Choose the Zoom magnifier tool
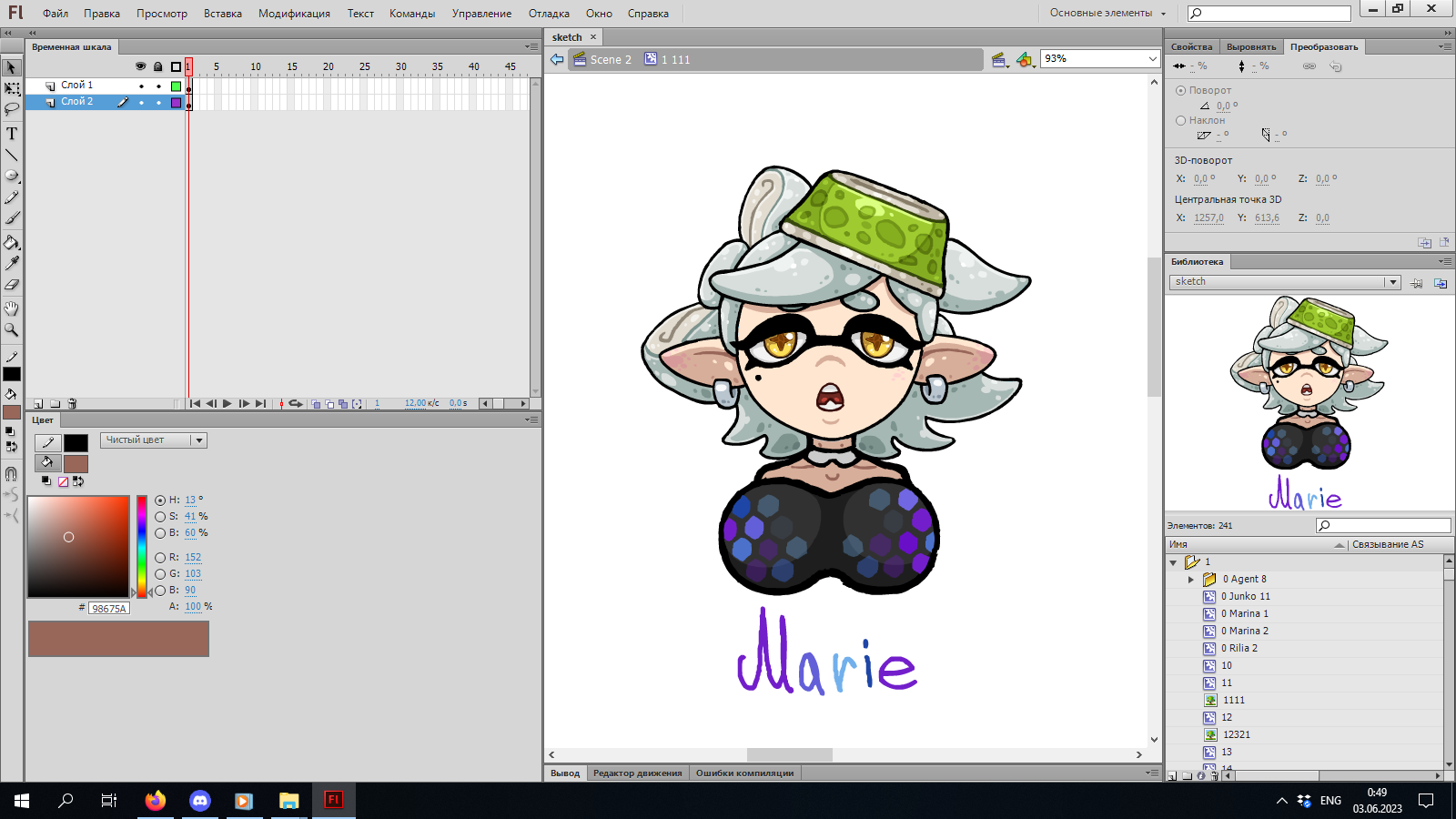1456x819 pixels. coord(12,329)
